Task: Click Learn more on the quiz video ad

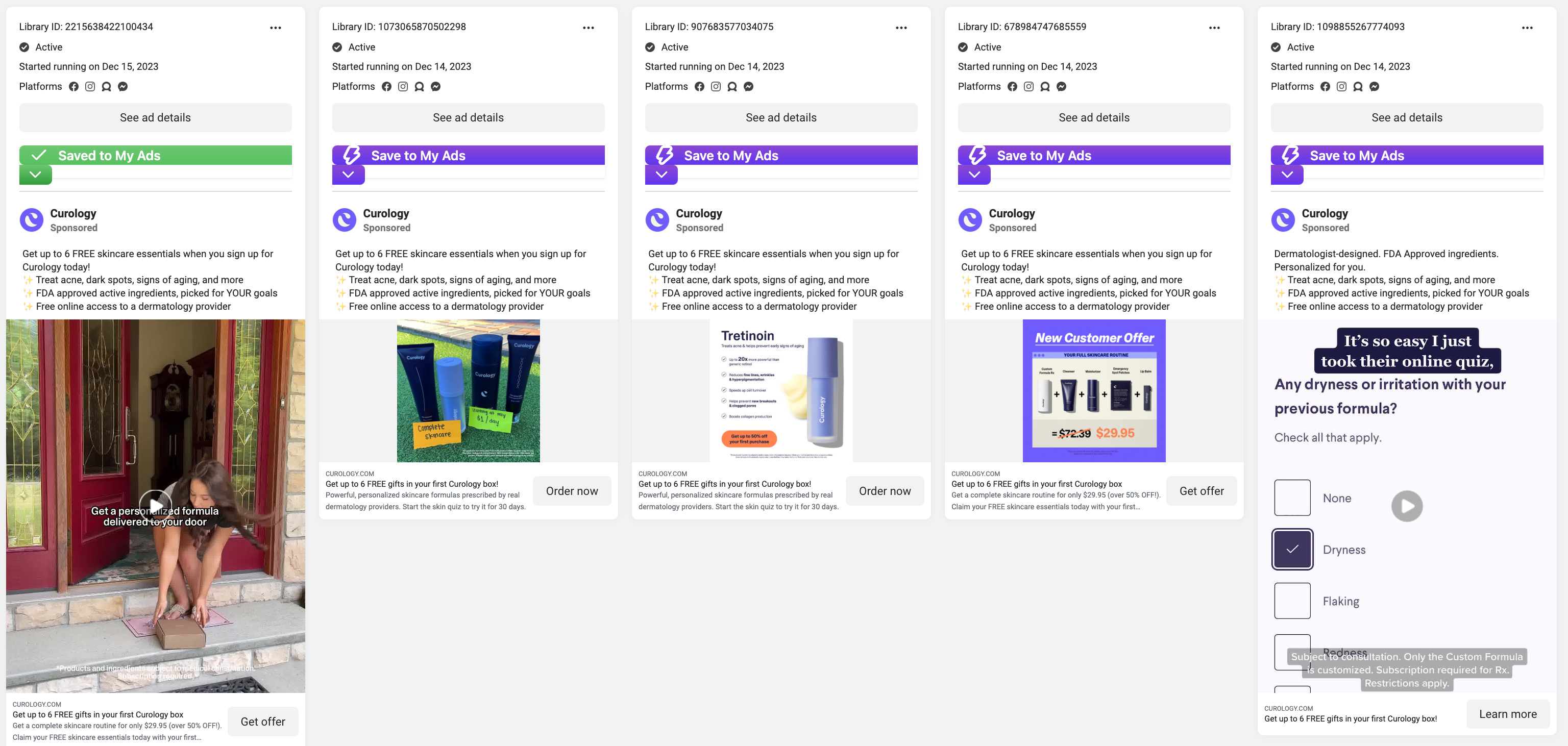Action: click(x=1508, y=714)
